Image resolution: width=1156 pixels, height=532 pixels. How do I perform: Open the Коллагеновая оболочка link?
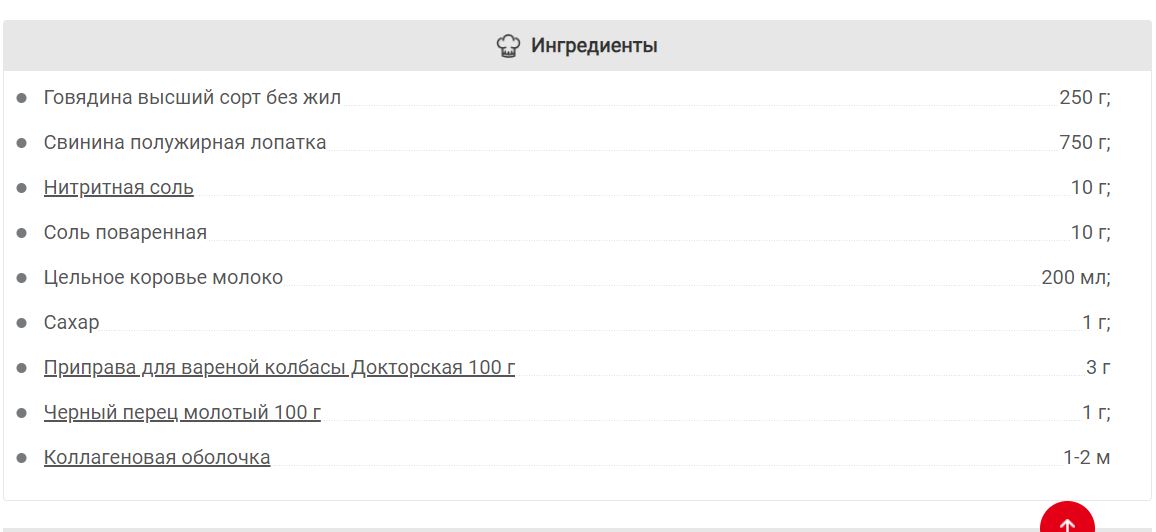click(x=157, y=457)
